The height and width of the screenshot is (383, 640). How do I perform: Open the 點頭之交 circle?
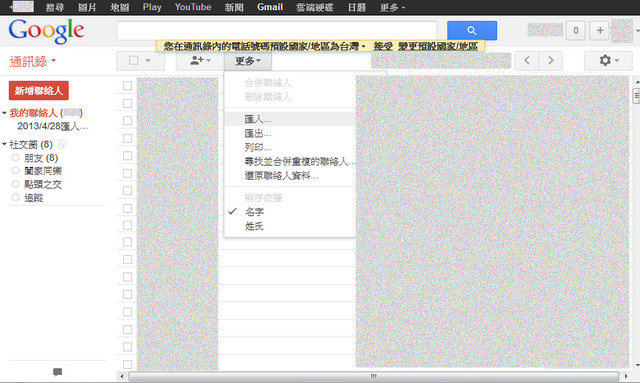coord(43,185)
